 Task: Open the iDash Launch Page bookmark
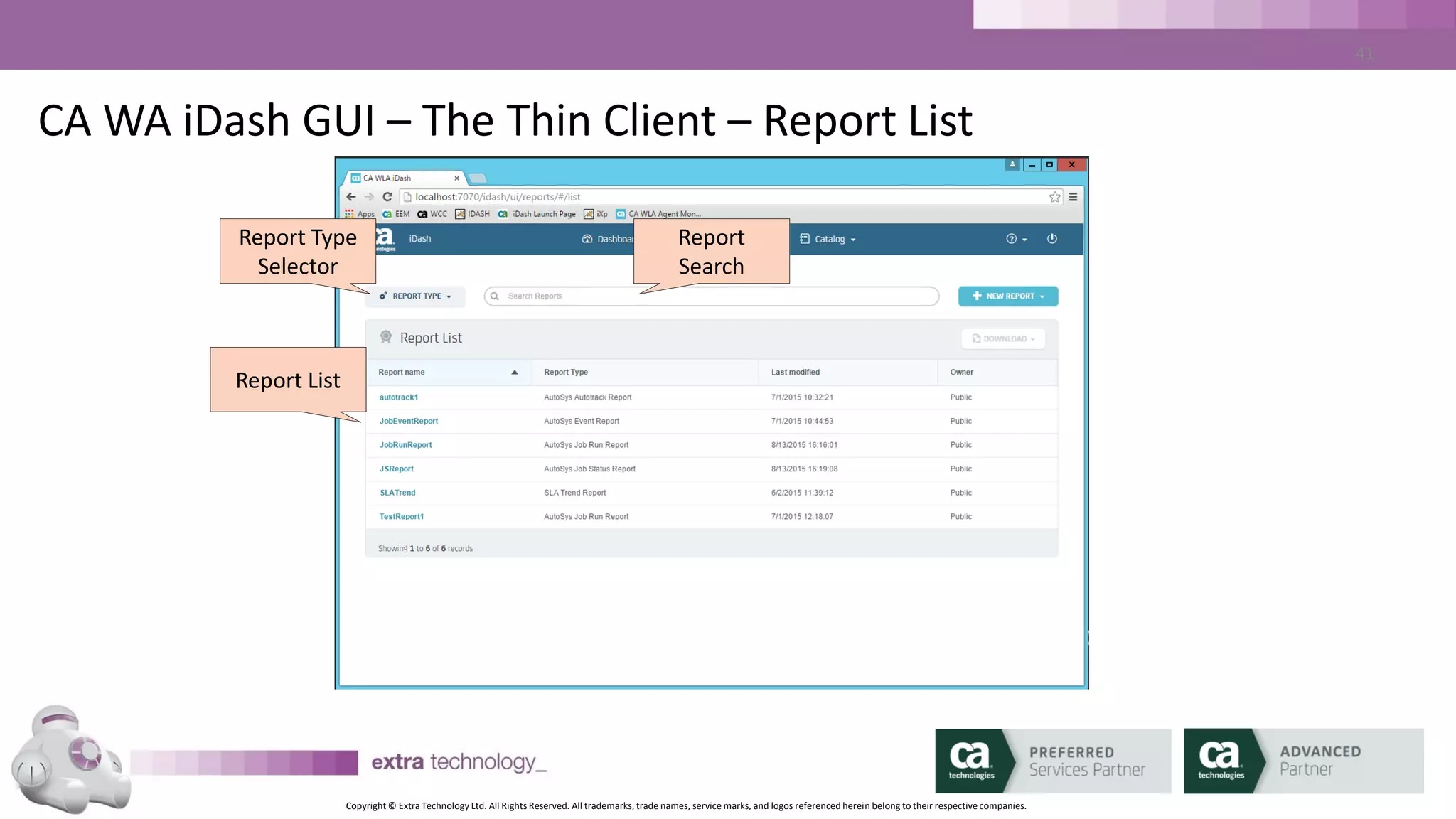pos(537,214)
